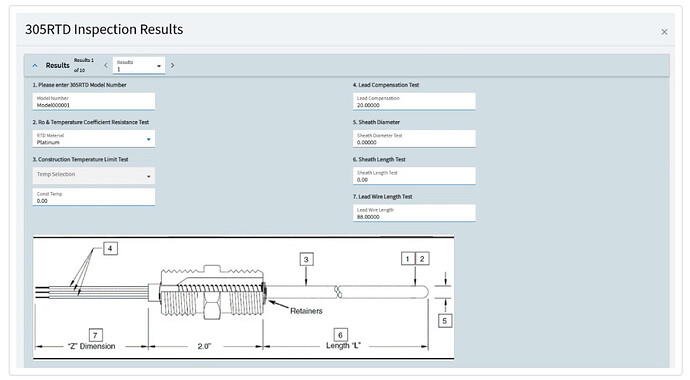Click the Retainers label in the diagram
Image resolution: width=690 pixels, height=380 pixels.
click(306, 311)
